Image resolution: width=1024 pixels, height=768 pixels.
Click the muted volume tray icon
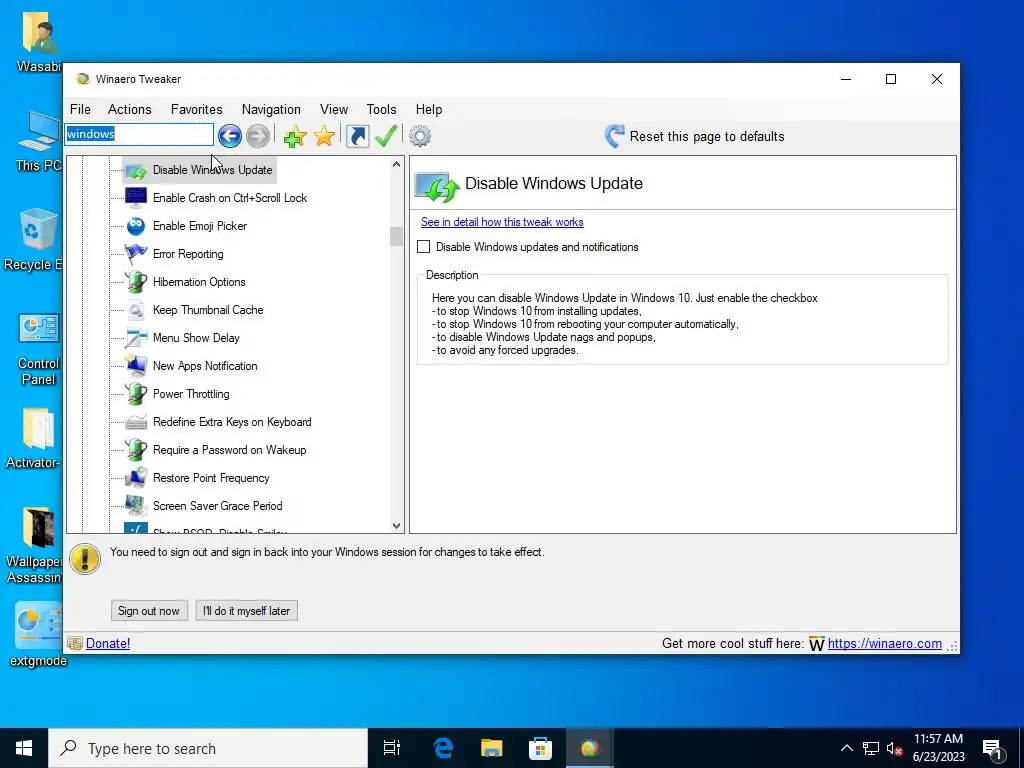point(894,748)
